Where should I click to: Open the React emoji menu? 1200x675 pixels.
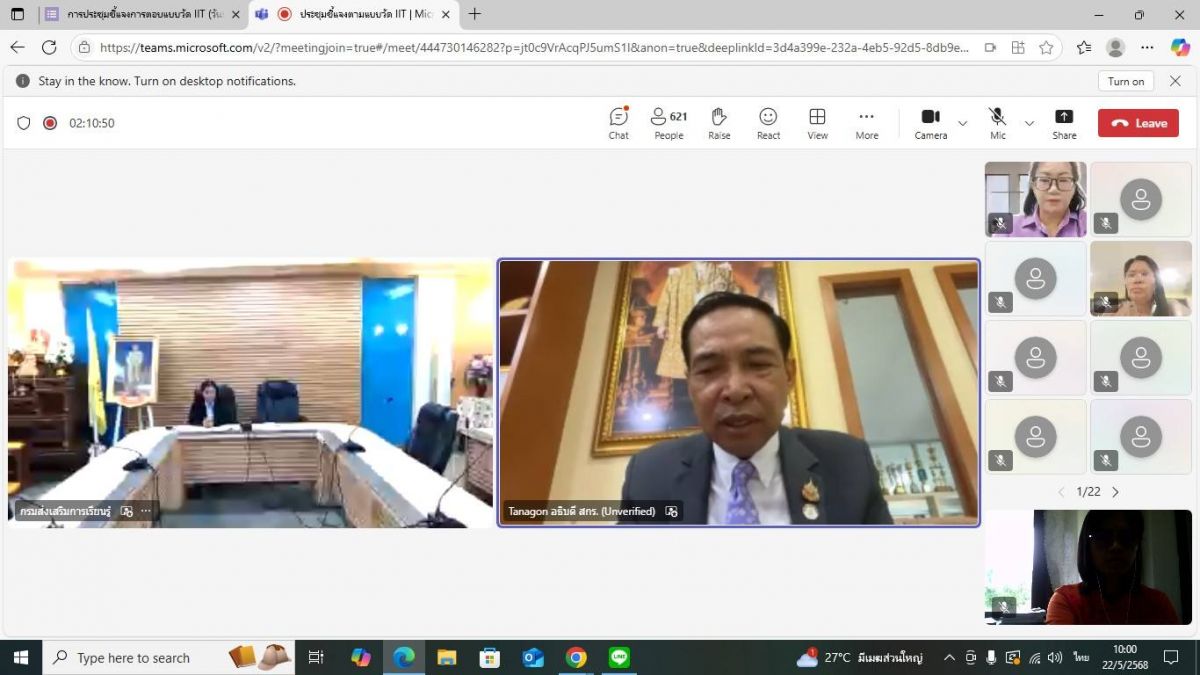coord(768,123)
